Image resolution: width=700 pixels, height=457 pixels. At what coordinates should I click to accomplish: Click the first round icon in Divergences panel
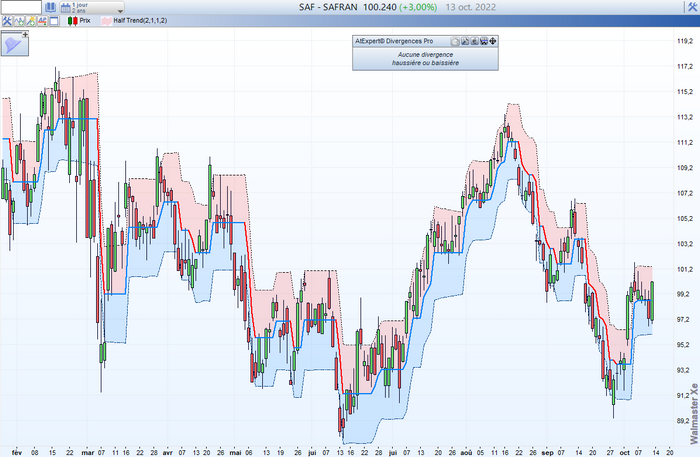coord(453,41)
